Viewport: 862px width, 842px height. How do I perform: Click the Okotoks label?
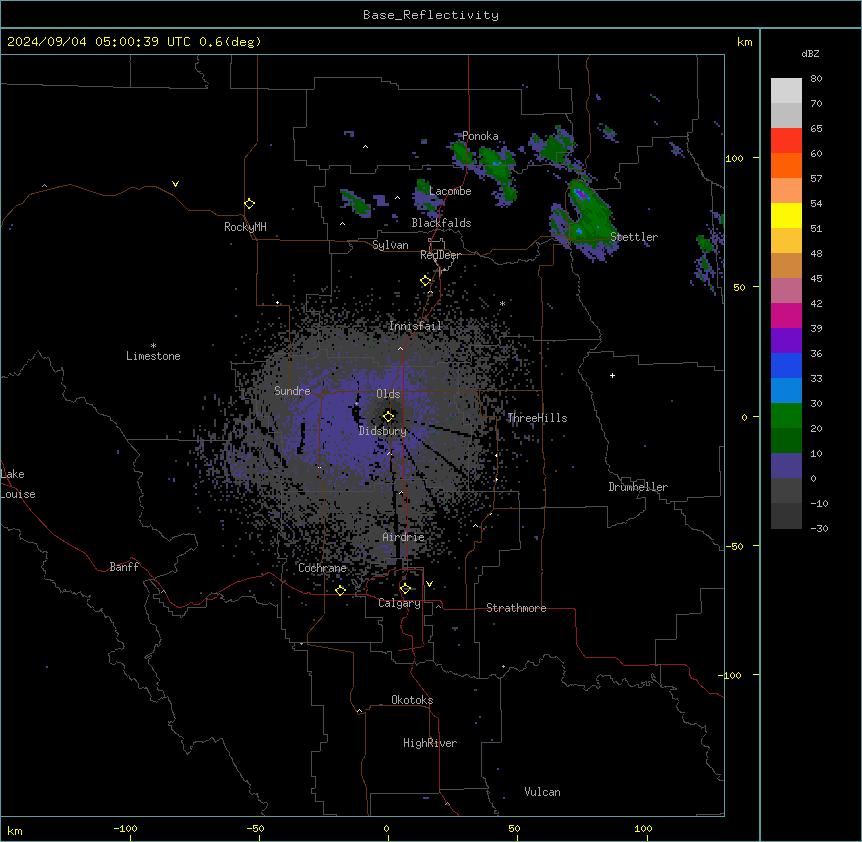pos(412,700)
